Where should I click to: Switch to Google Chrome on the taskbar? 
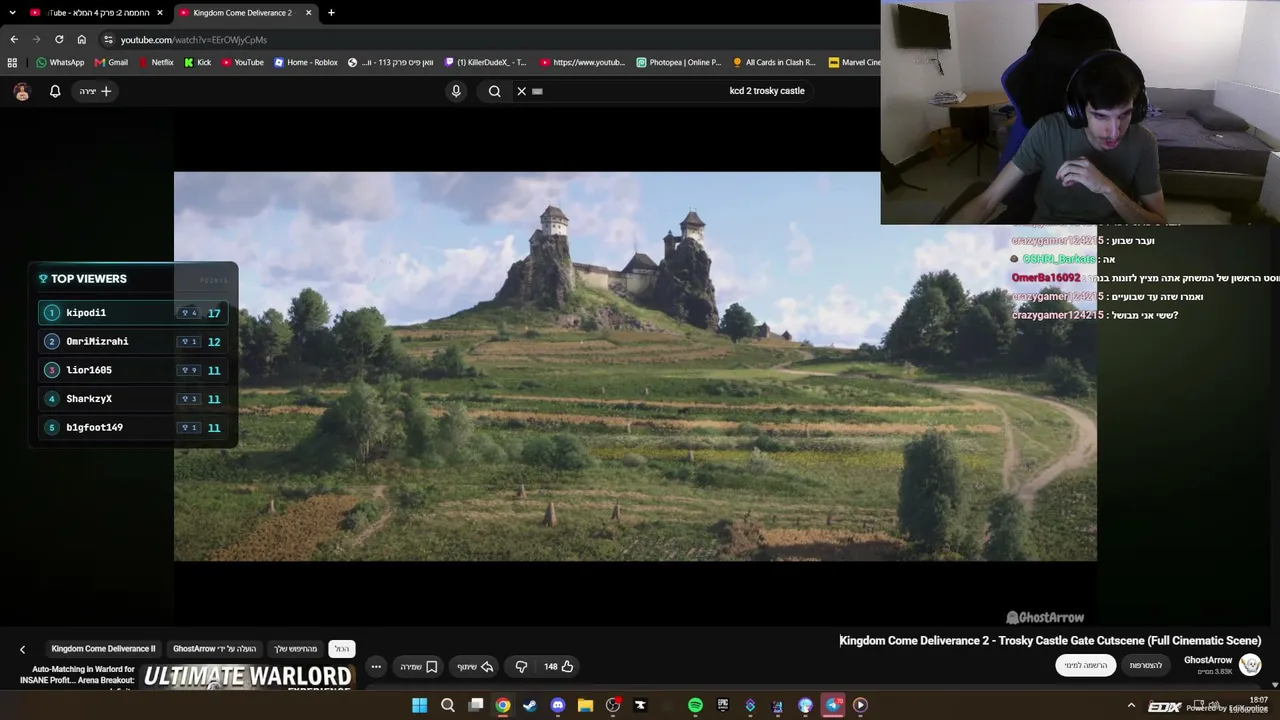(503, 705)
